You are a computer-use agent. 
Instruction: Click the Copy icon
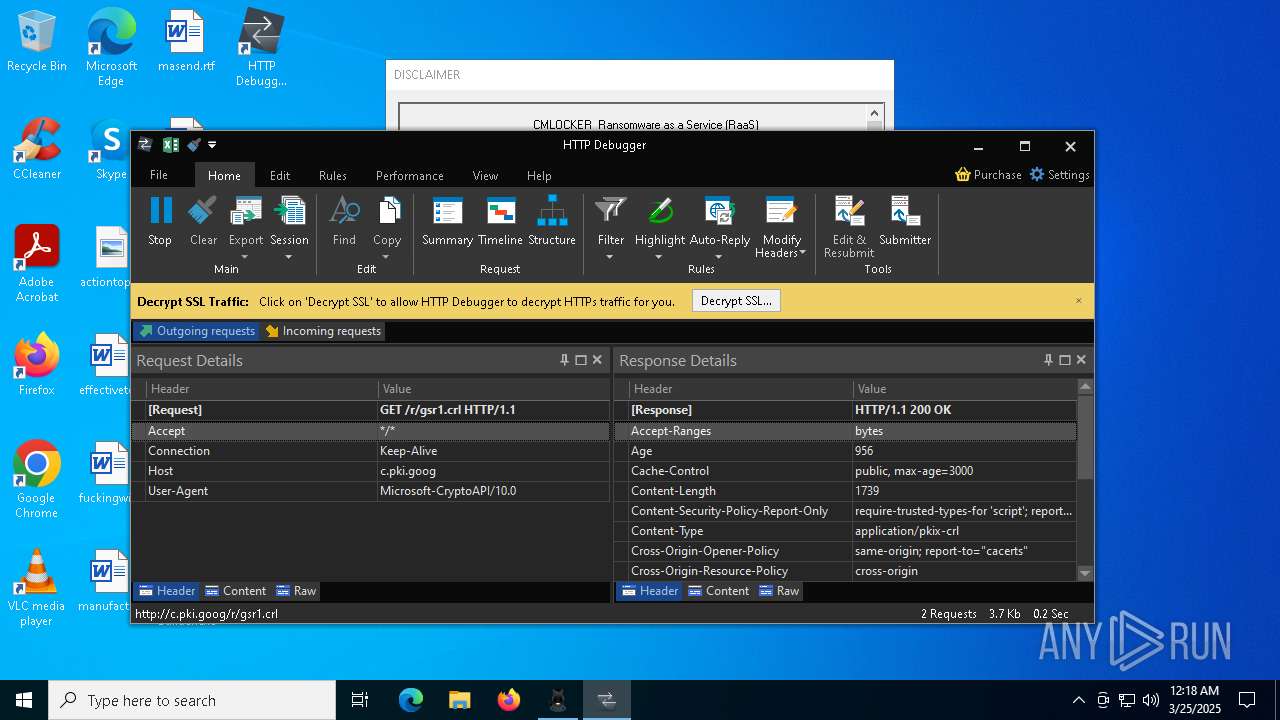387,212
